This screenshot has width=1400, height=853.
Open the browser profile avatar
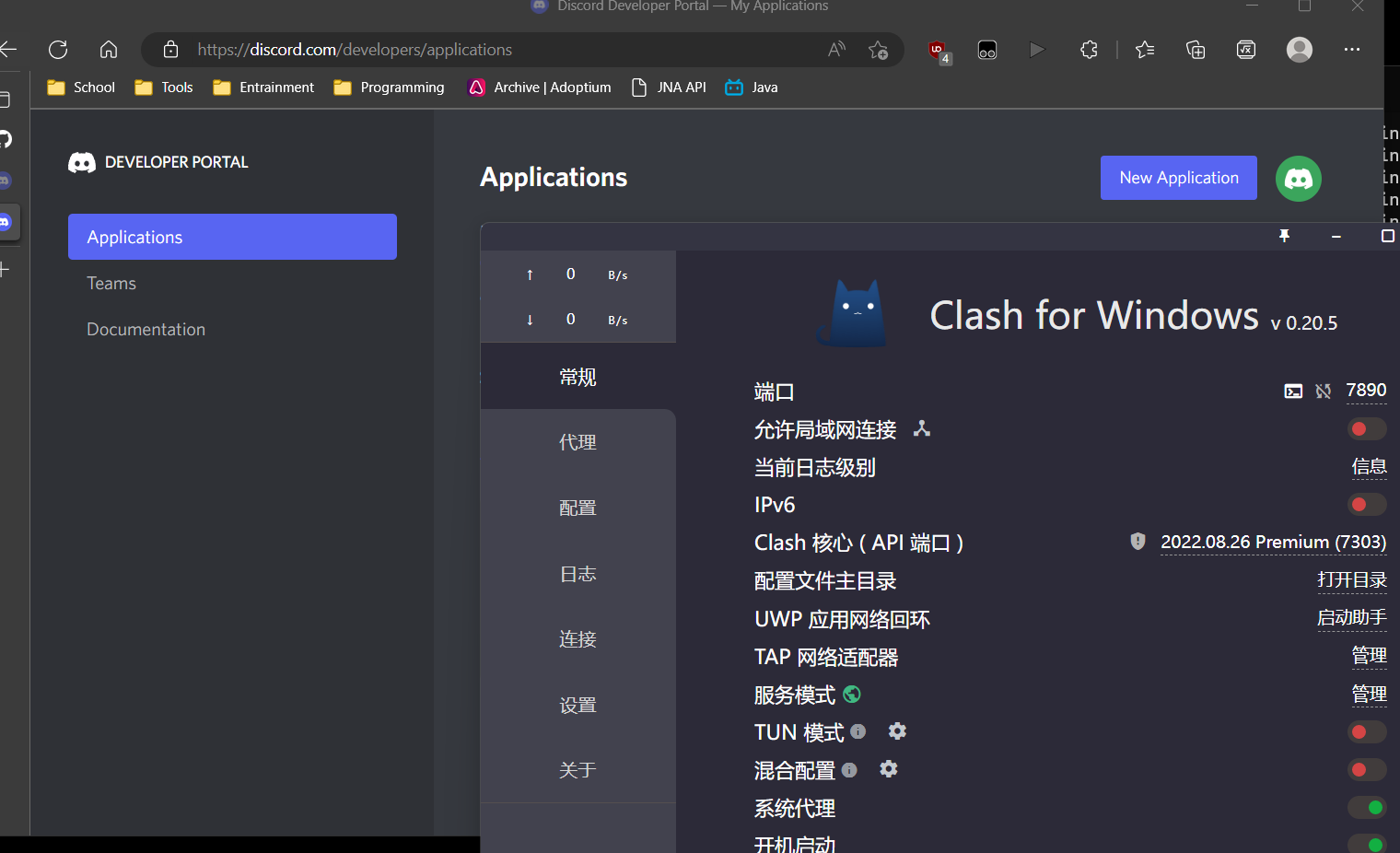click(x=1300, y=50)
